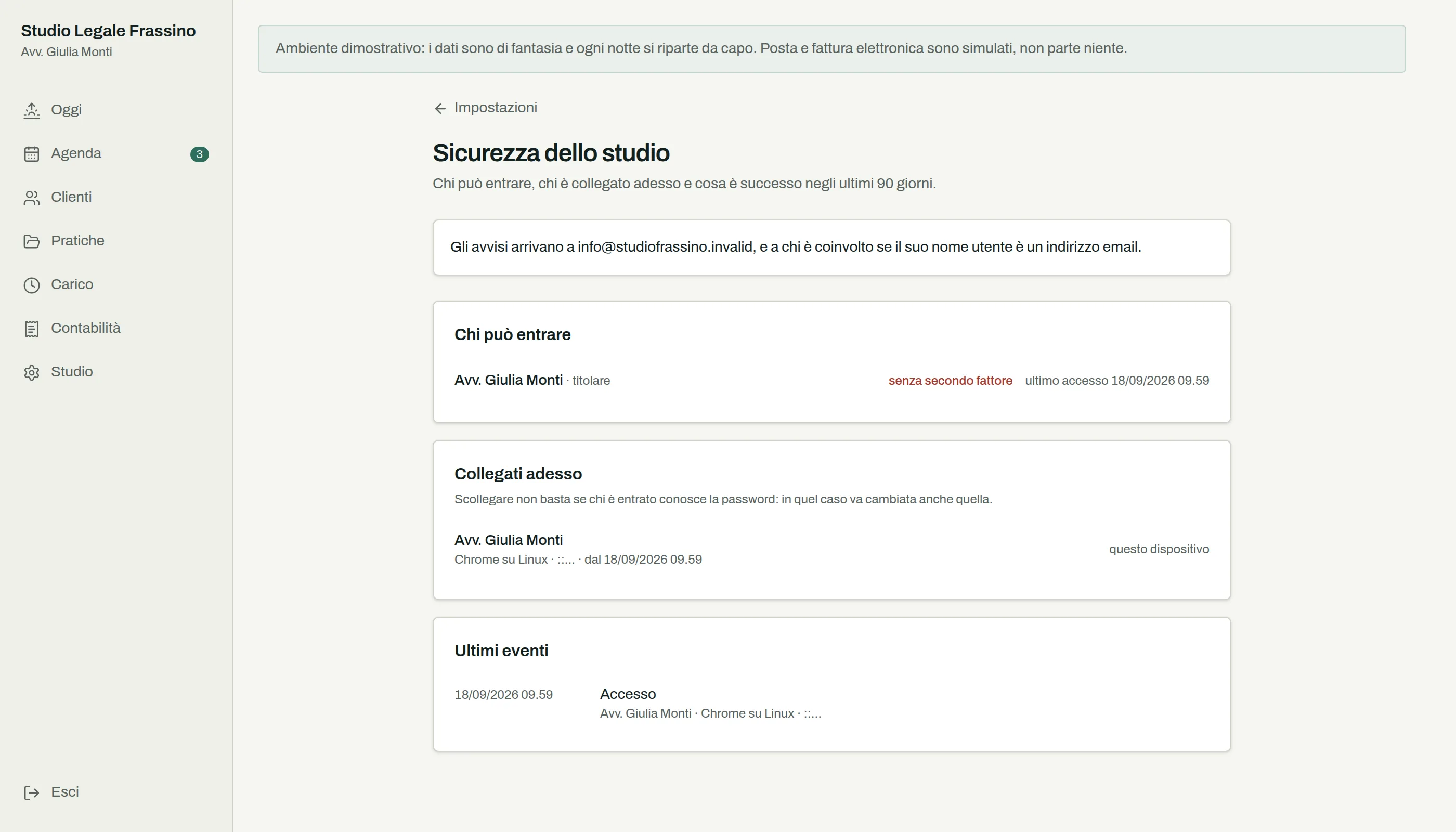
Task: Click the Carico clock icon
Action: click(x=31, y=285)
